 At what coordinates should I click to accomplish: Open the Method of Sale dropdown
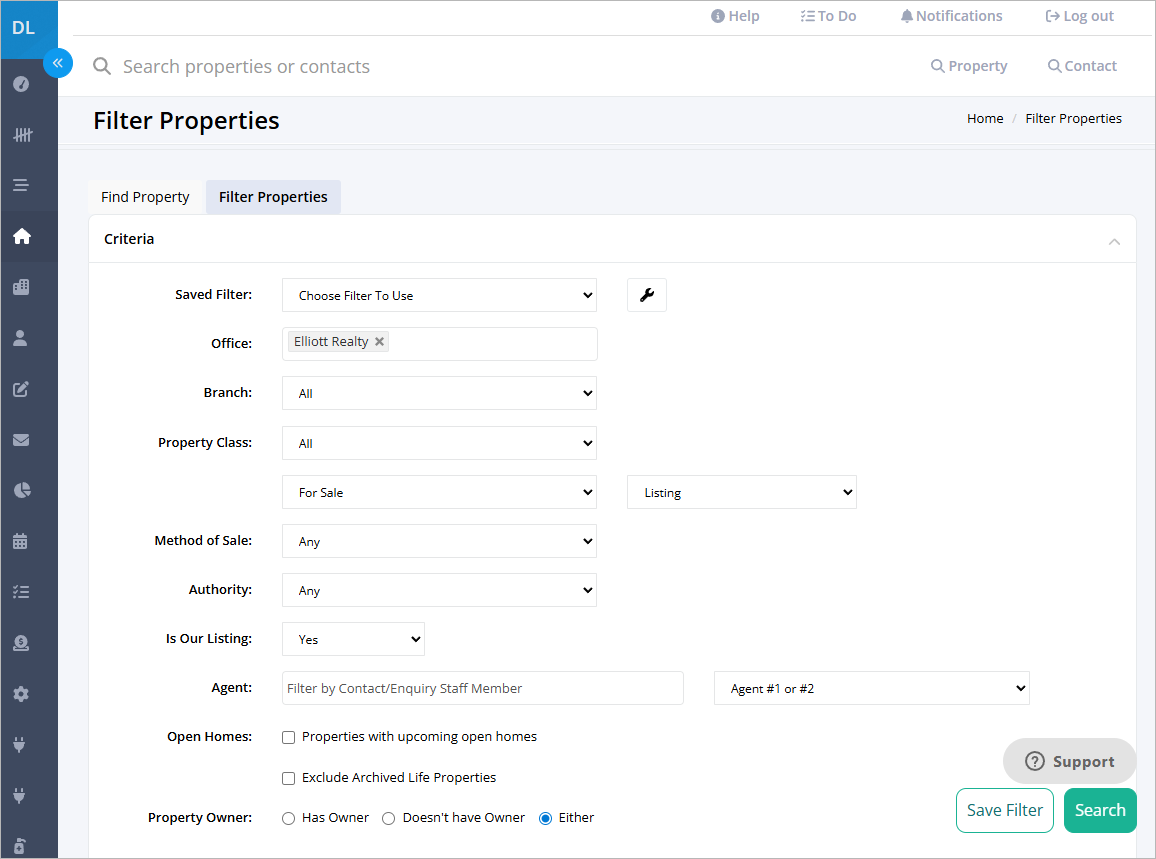[x=439, y=541]
